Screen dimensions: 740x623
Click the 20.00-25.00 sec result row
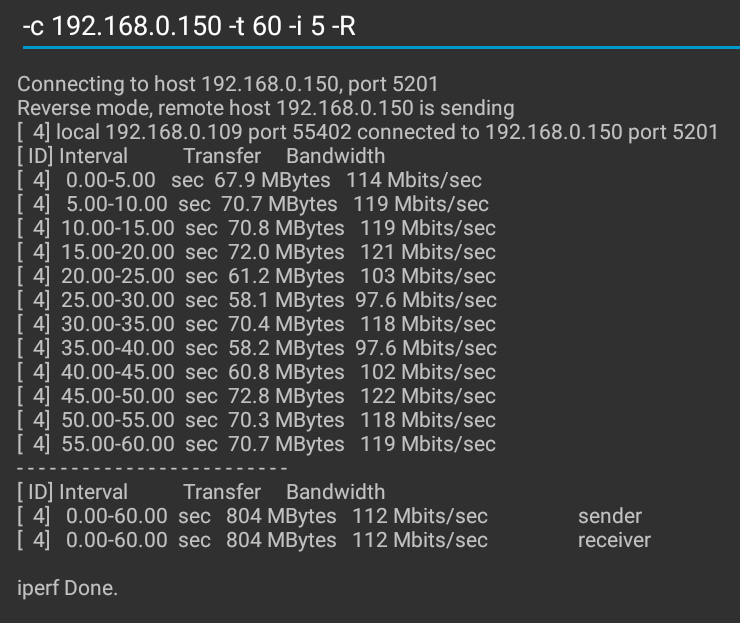[x=257, y=276]
